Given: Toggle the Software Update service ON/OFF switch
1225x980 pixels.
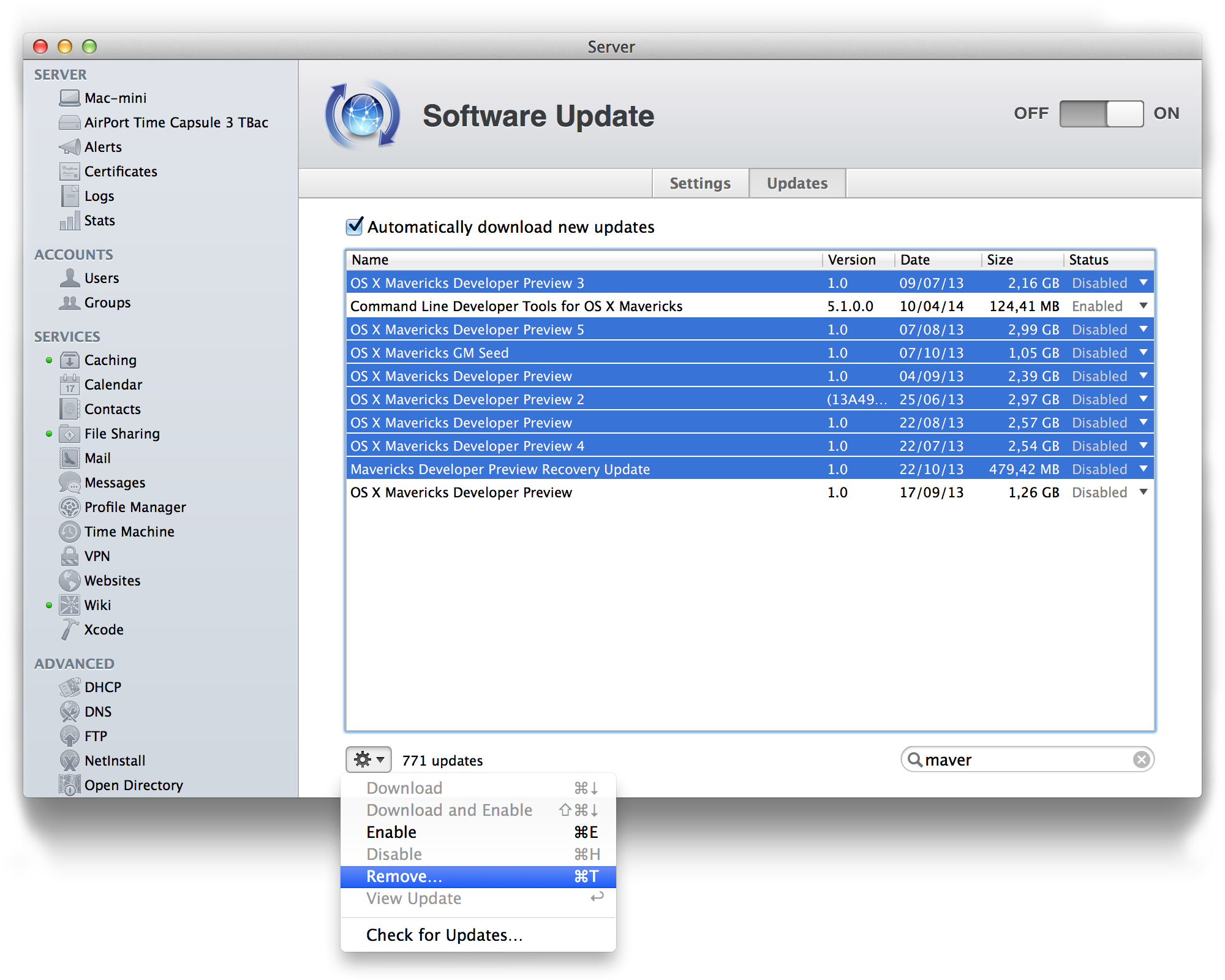Looking at the screenshot, I should coord(1101,114).
